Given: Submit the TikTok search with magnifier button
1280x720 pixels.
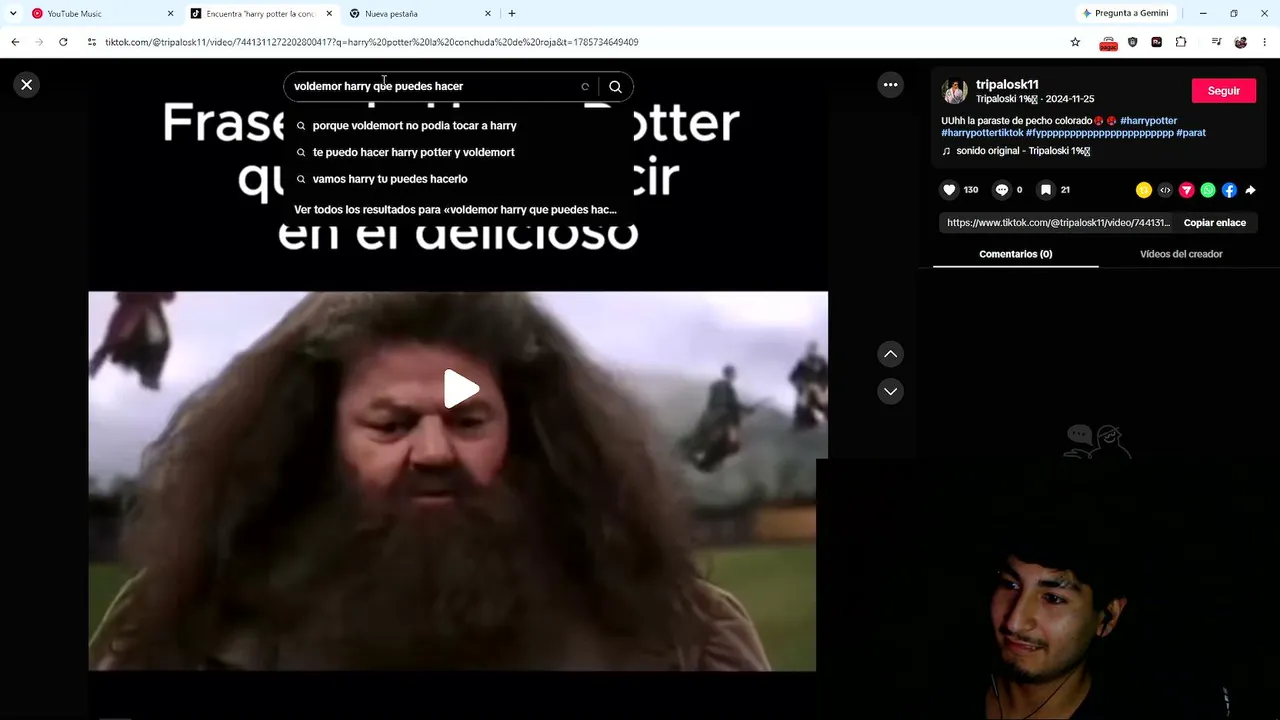Looking at the screenshot, I should tap(615, 86).
